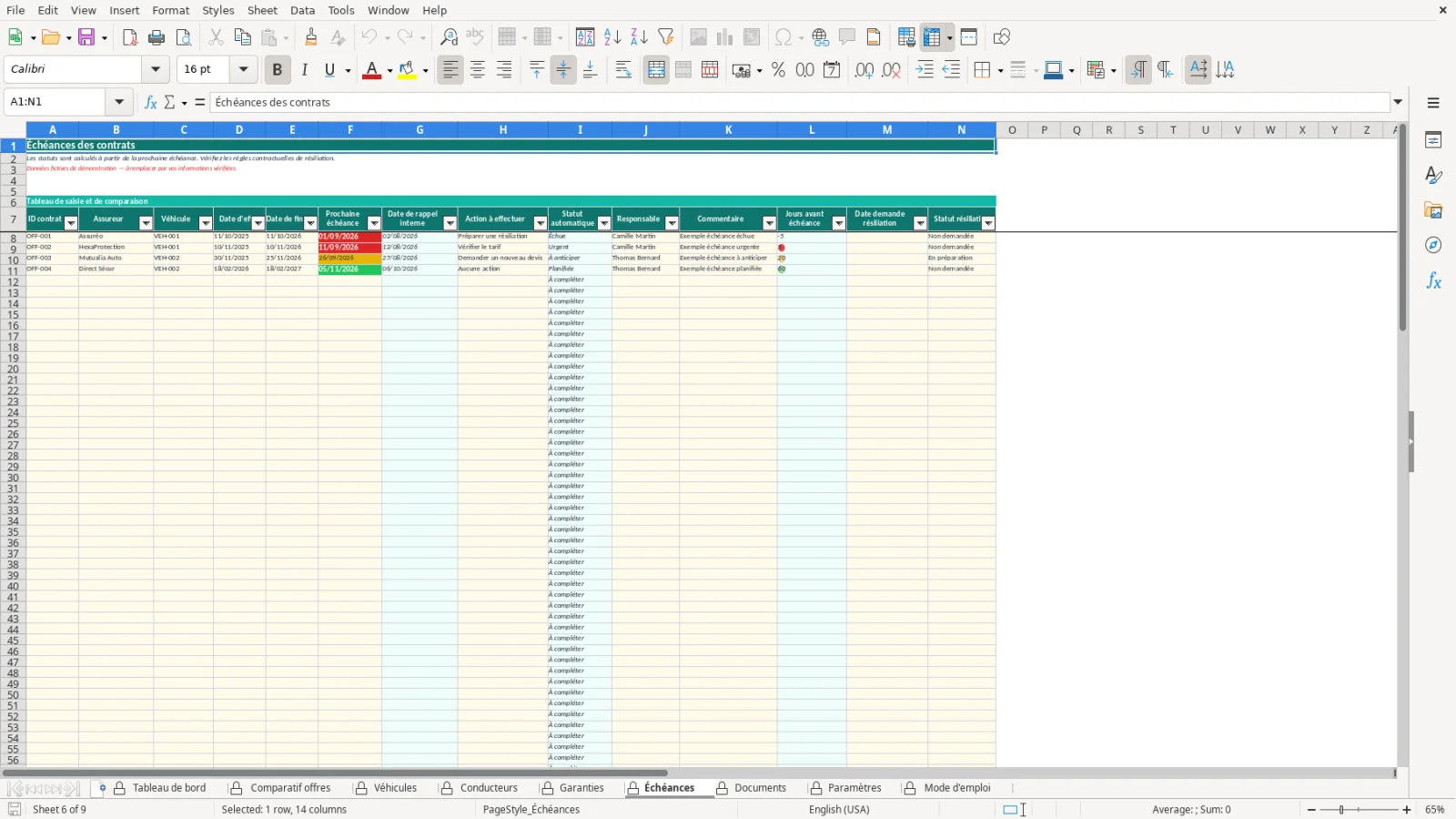Toggle Align Right
Screen dimensions: 1456x819
pos(504,70)
